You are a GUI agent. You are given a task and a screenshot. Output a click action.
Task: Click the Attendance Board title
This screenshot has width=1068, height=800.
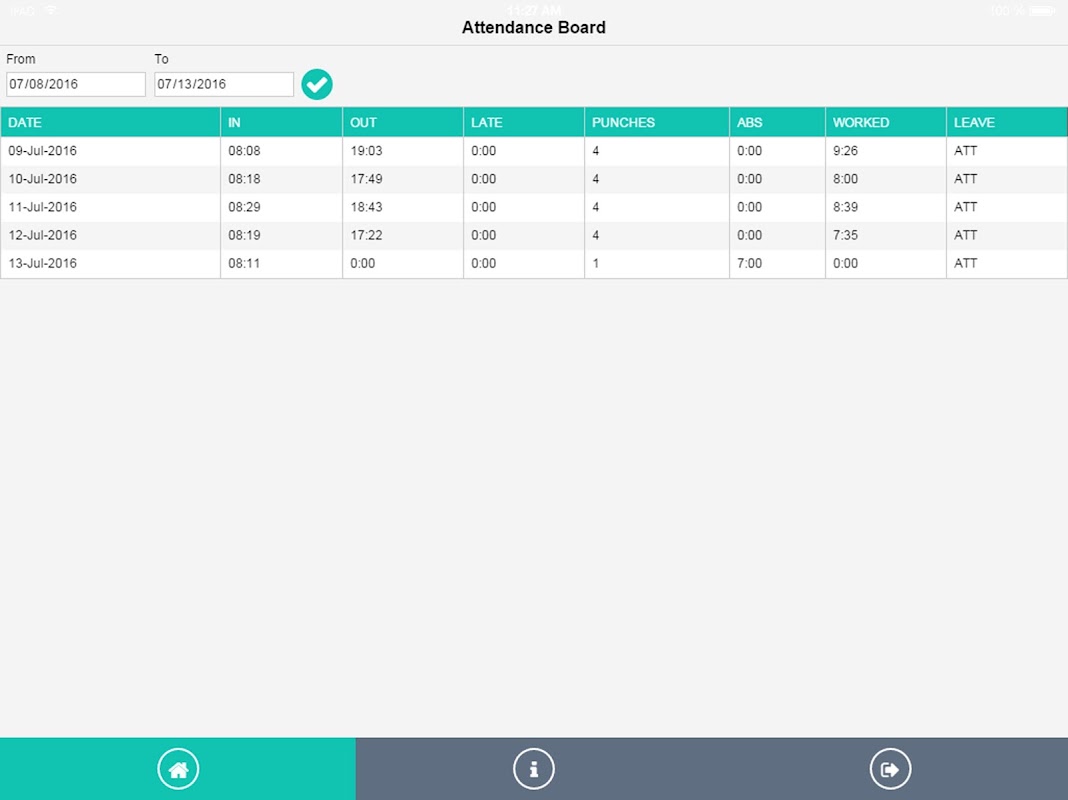click(x=533, y=27)
